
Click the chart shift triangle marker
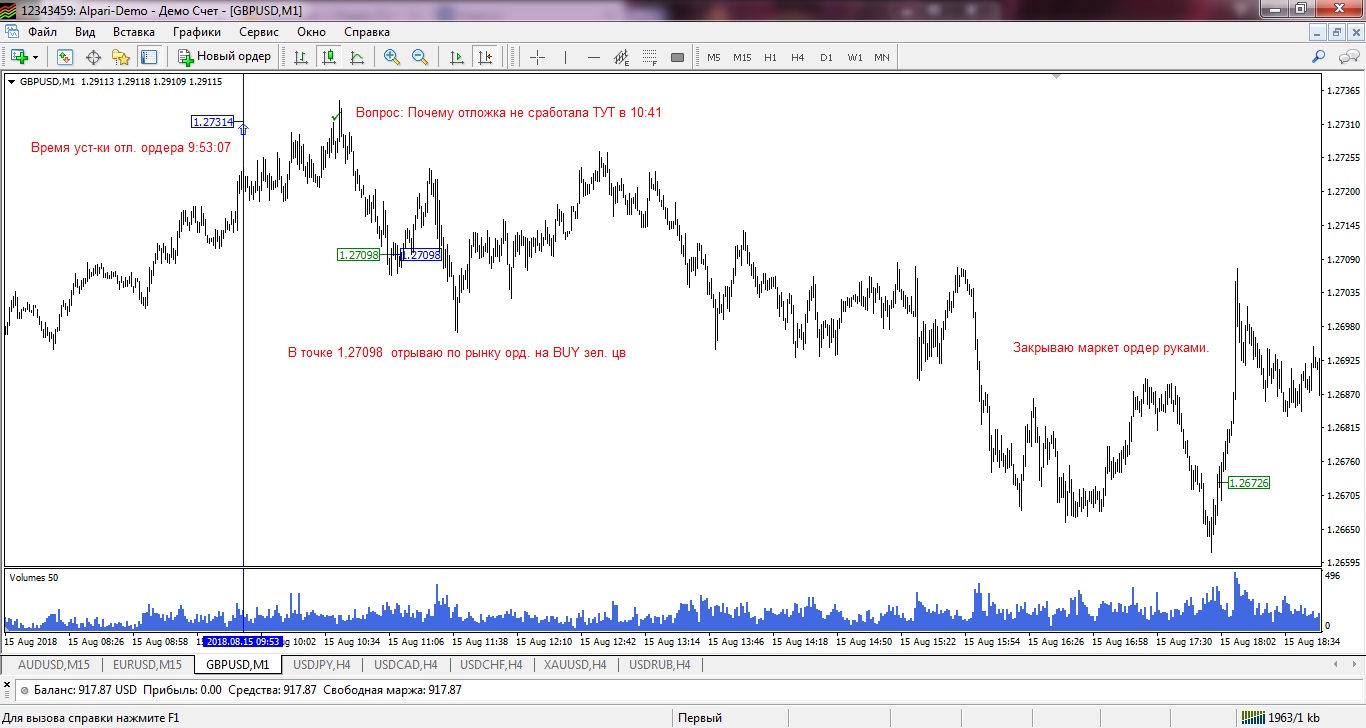point(1056,76)
